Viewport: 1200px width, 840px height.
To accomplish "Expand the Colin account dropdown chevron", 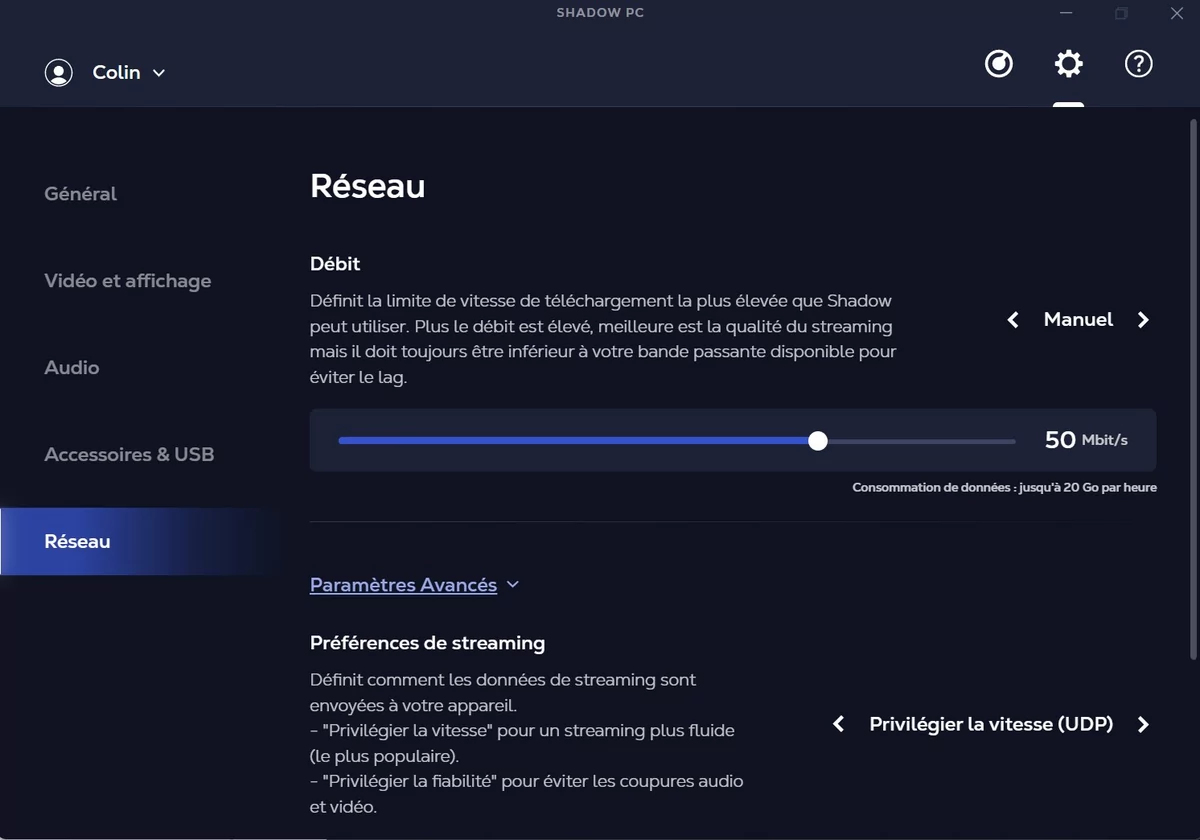I will coord(159,73).
